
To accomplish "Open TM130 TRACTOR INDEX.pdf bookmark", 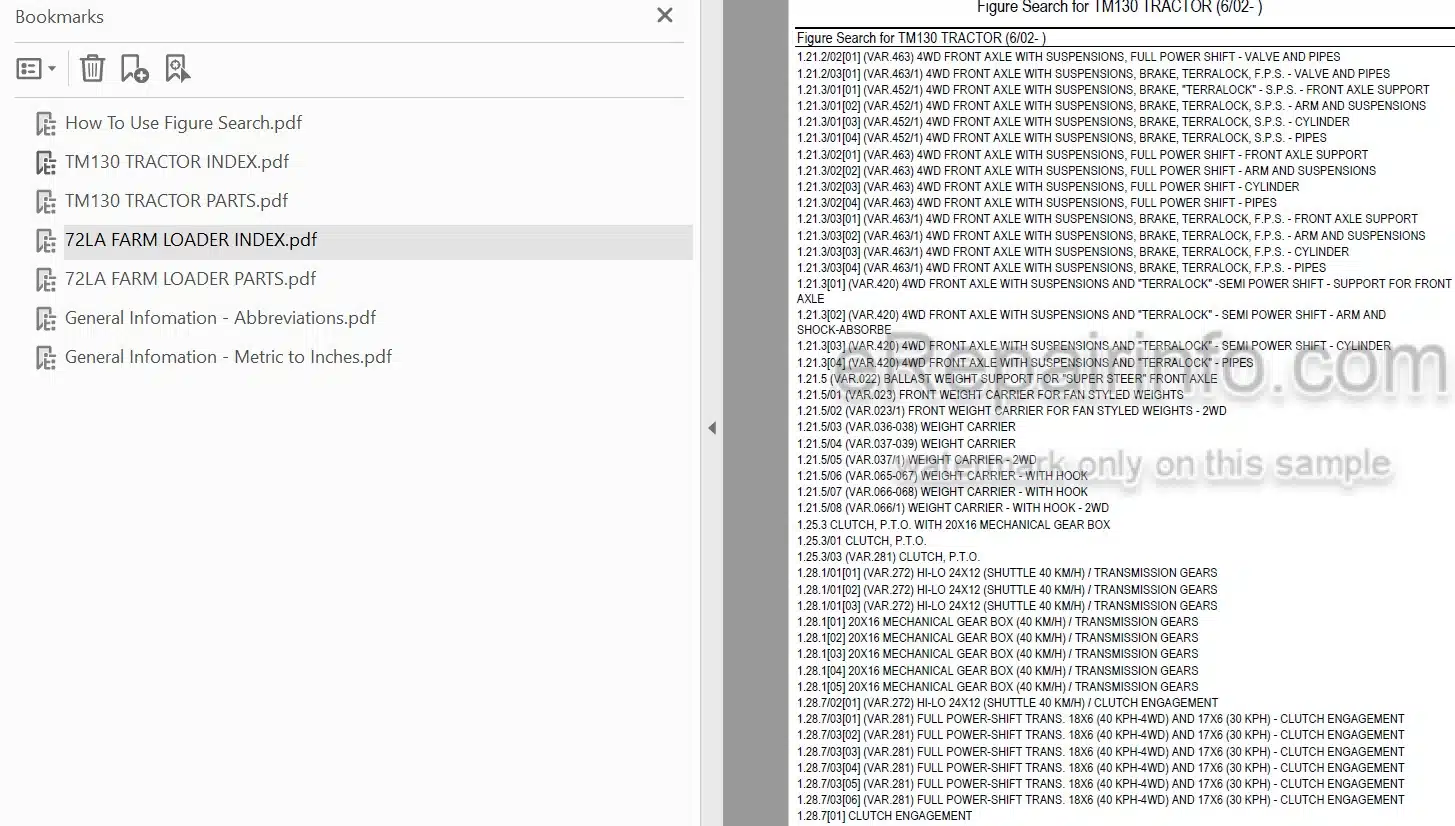I will [x=177, y=162].
